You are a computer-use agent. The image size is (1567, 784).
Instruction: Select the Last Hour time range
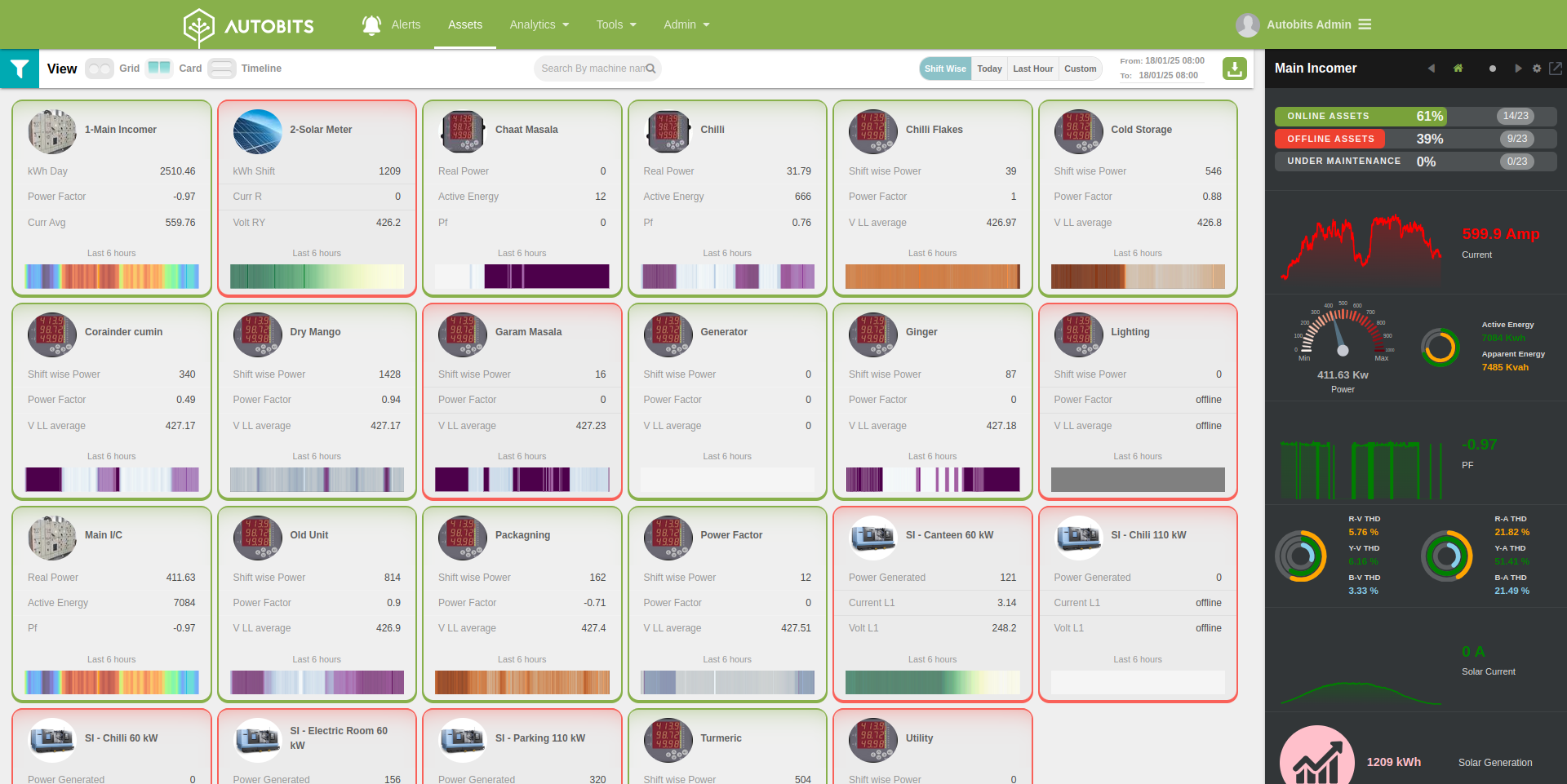(x=1032, y=69)
